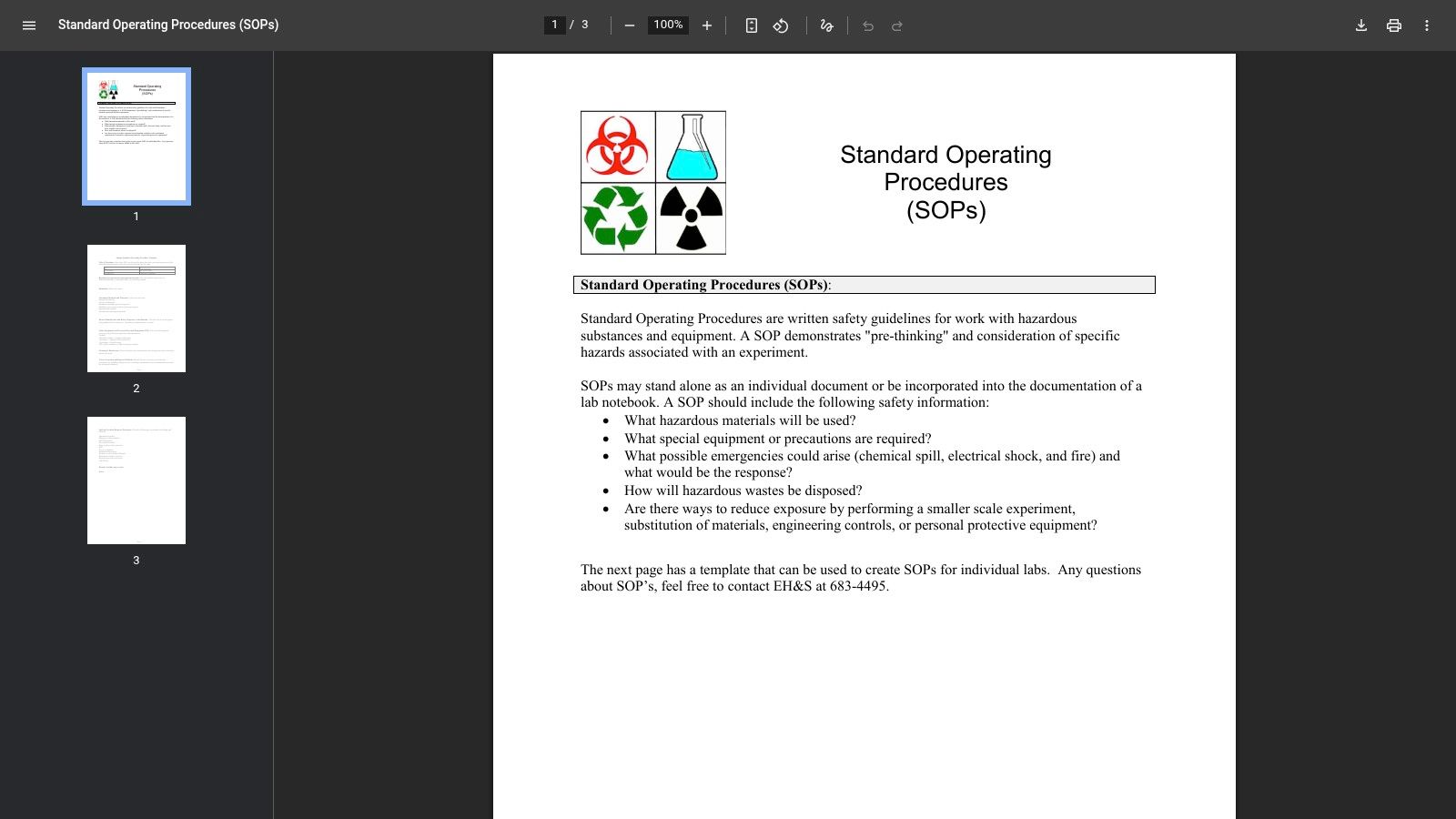Click the zoom in plus button
The image size is (1456, 819).
(x=707, y=25)
